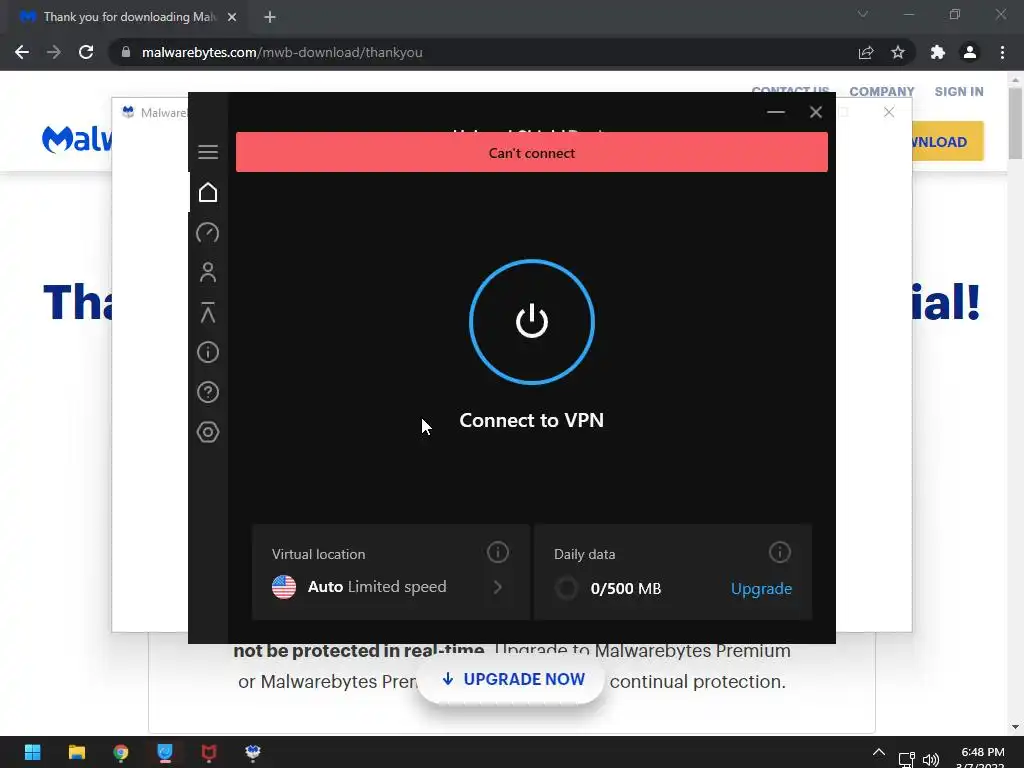Click the Upgrade link in Daily data
This screenshot has width=1024, height=768.
coord(761,588)
